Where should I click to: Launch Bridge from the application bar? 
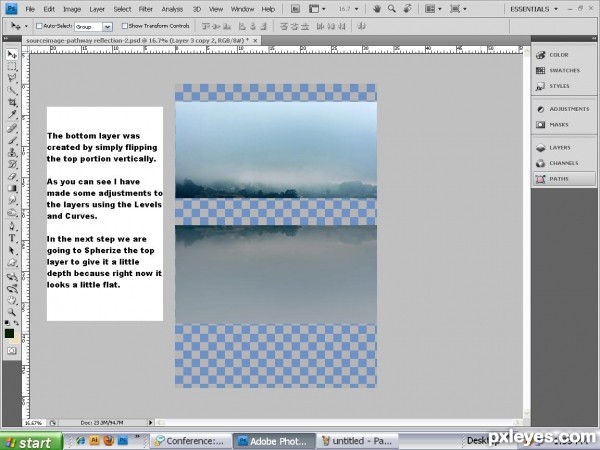(x=295, y=9)
